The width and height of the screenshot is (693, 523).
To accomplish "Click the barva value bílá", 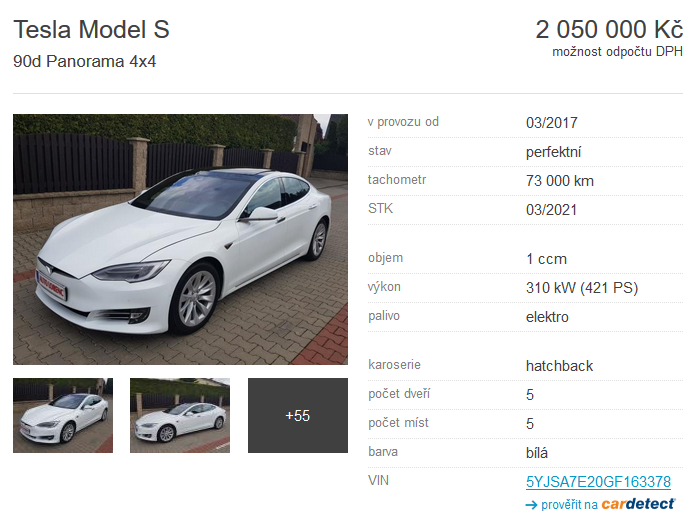I will pos(537,453).
